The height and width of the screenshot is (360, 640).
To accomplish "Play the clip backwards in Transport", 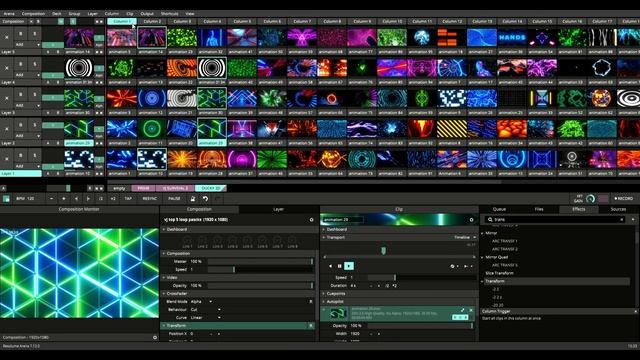I will click(x=330, y=266).
